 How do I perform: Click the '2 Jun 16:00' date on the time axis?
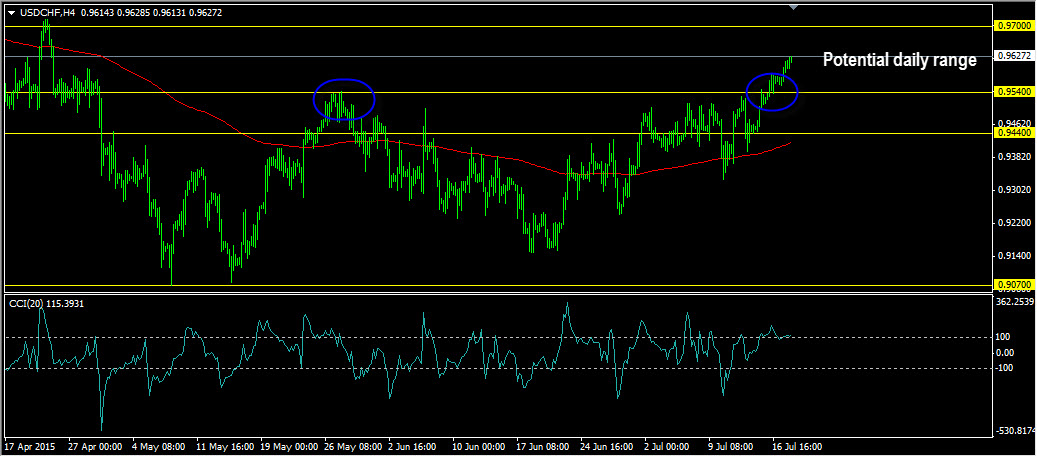[410, 447]
